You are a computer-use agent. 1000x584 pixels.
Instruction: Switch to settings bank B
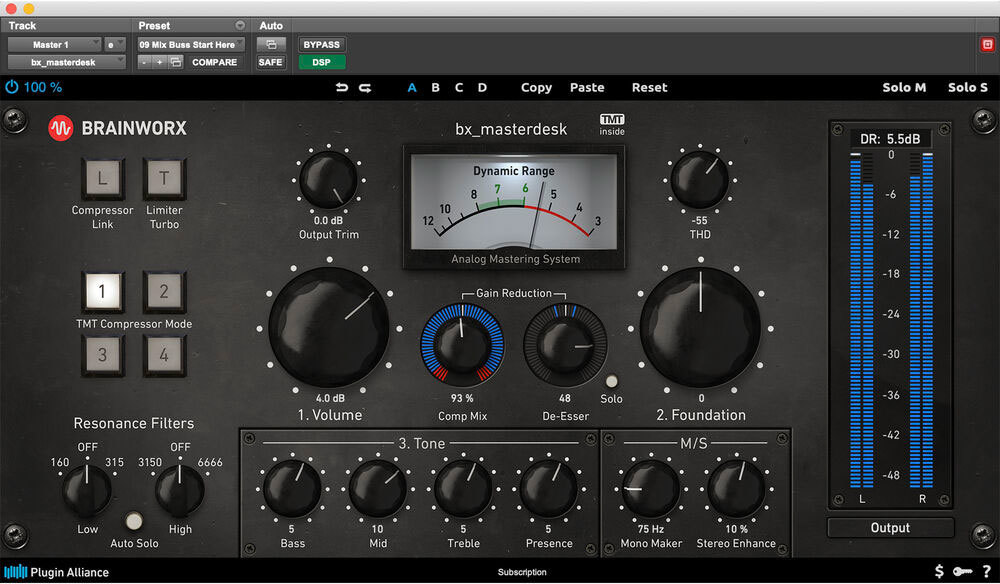click(435, 88)
